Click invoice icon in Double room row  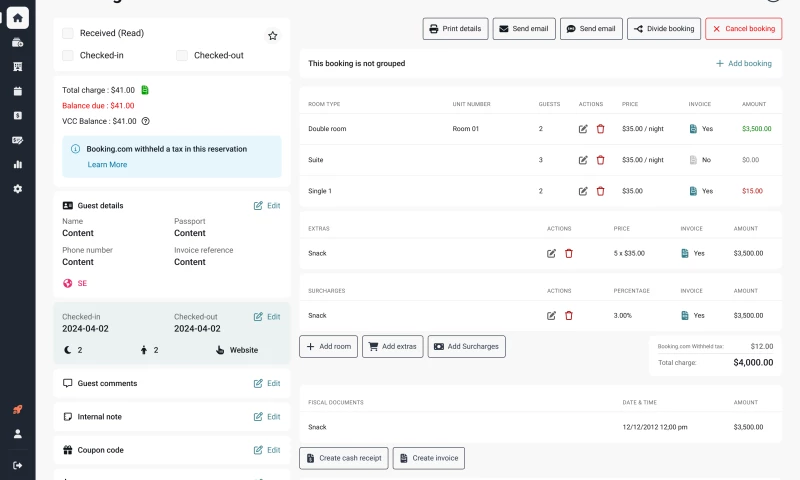(x=693, y=129)
